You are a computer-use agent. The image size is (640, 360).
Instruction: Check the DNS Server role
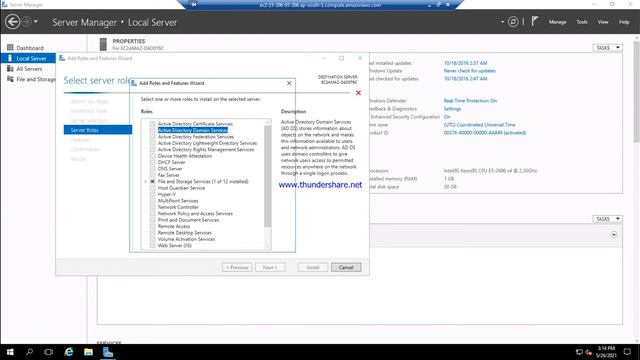[x=153, y=169]
